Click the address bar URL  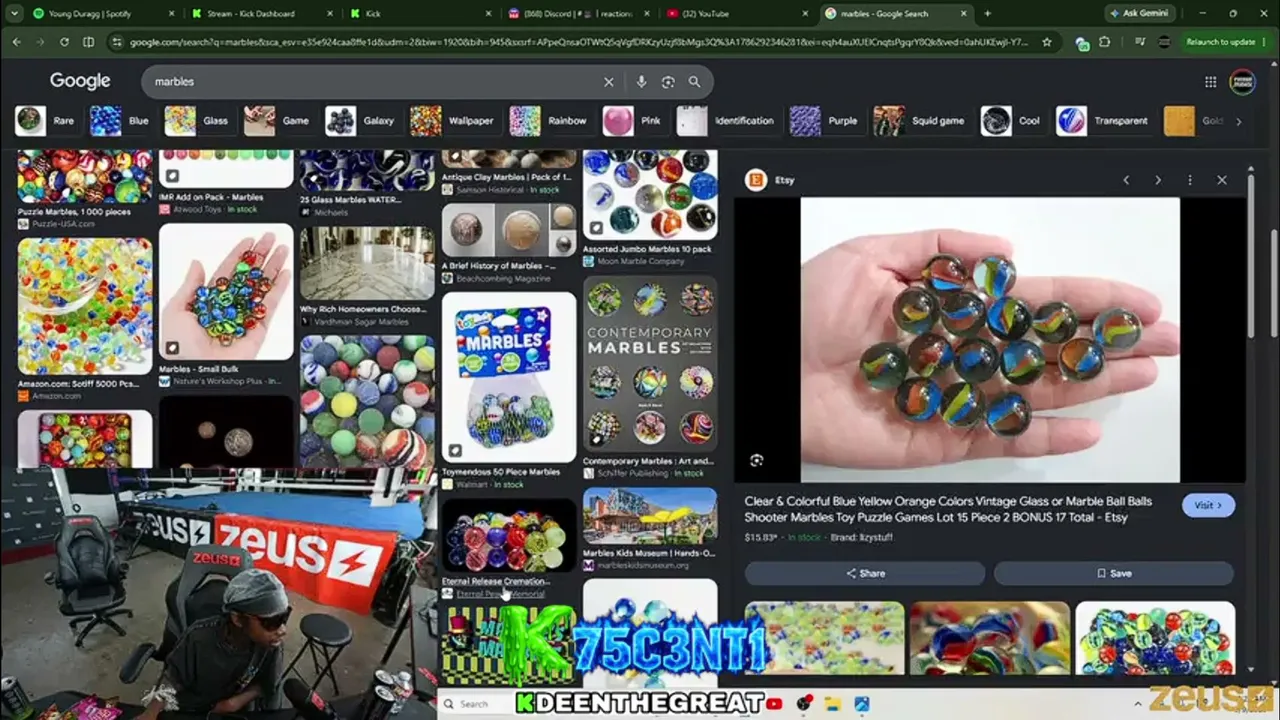point(578,42)
